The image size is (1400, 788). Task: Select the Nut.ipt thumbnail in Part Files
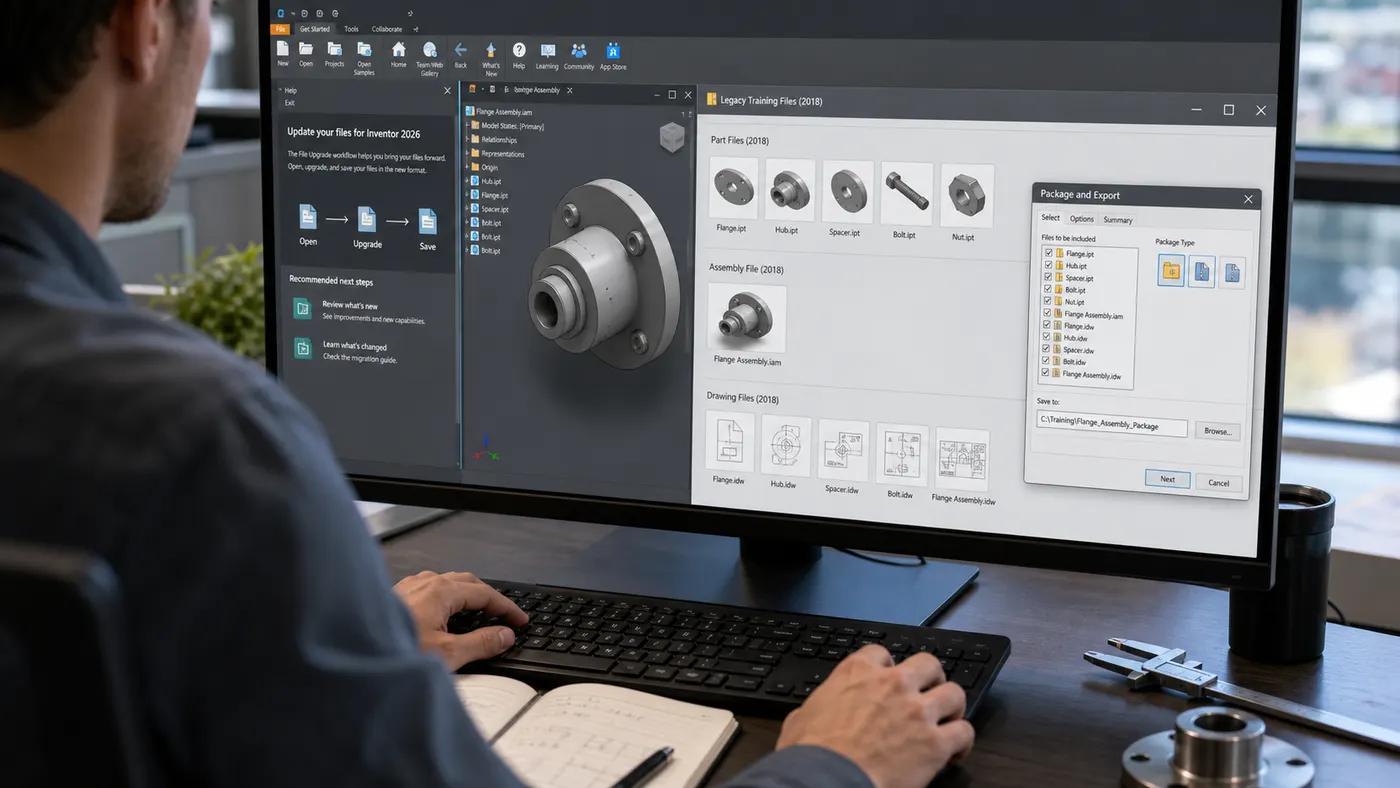click(x=967, y=195)
